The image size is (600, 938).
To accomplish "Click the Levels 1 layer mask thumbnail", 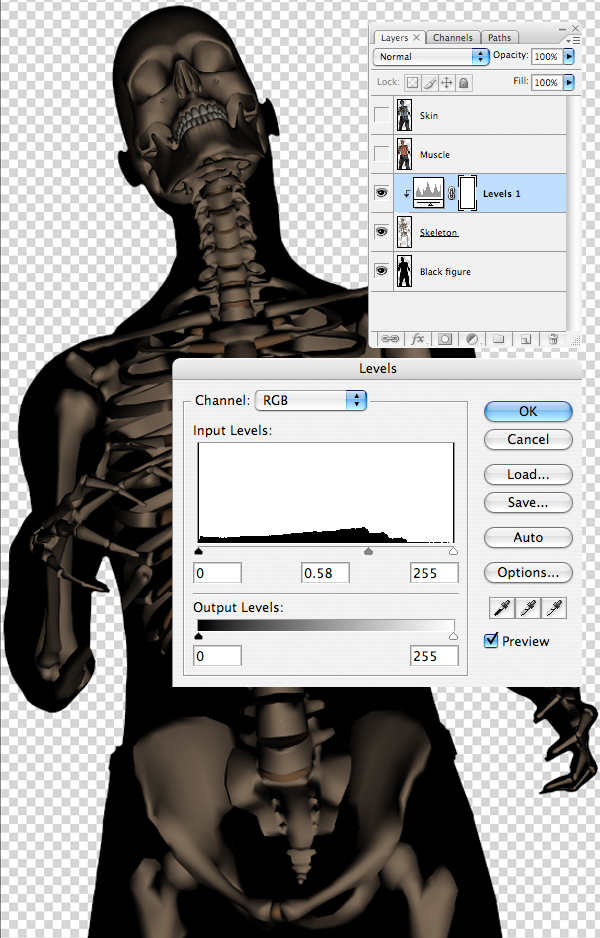I will pos(467,193).
